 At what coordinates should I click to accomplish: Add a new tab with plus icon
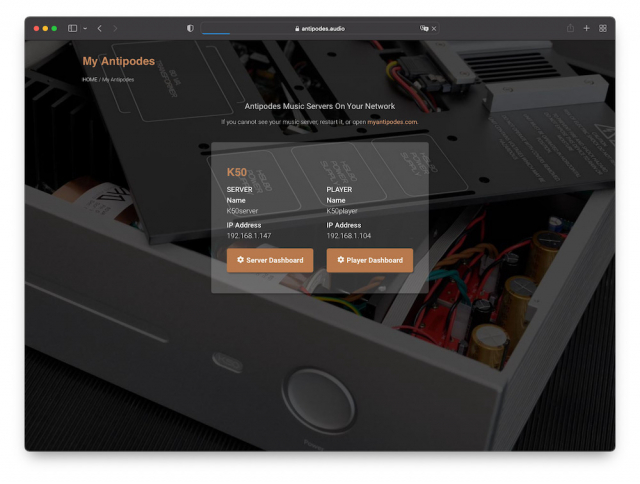coord(587,28)
